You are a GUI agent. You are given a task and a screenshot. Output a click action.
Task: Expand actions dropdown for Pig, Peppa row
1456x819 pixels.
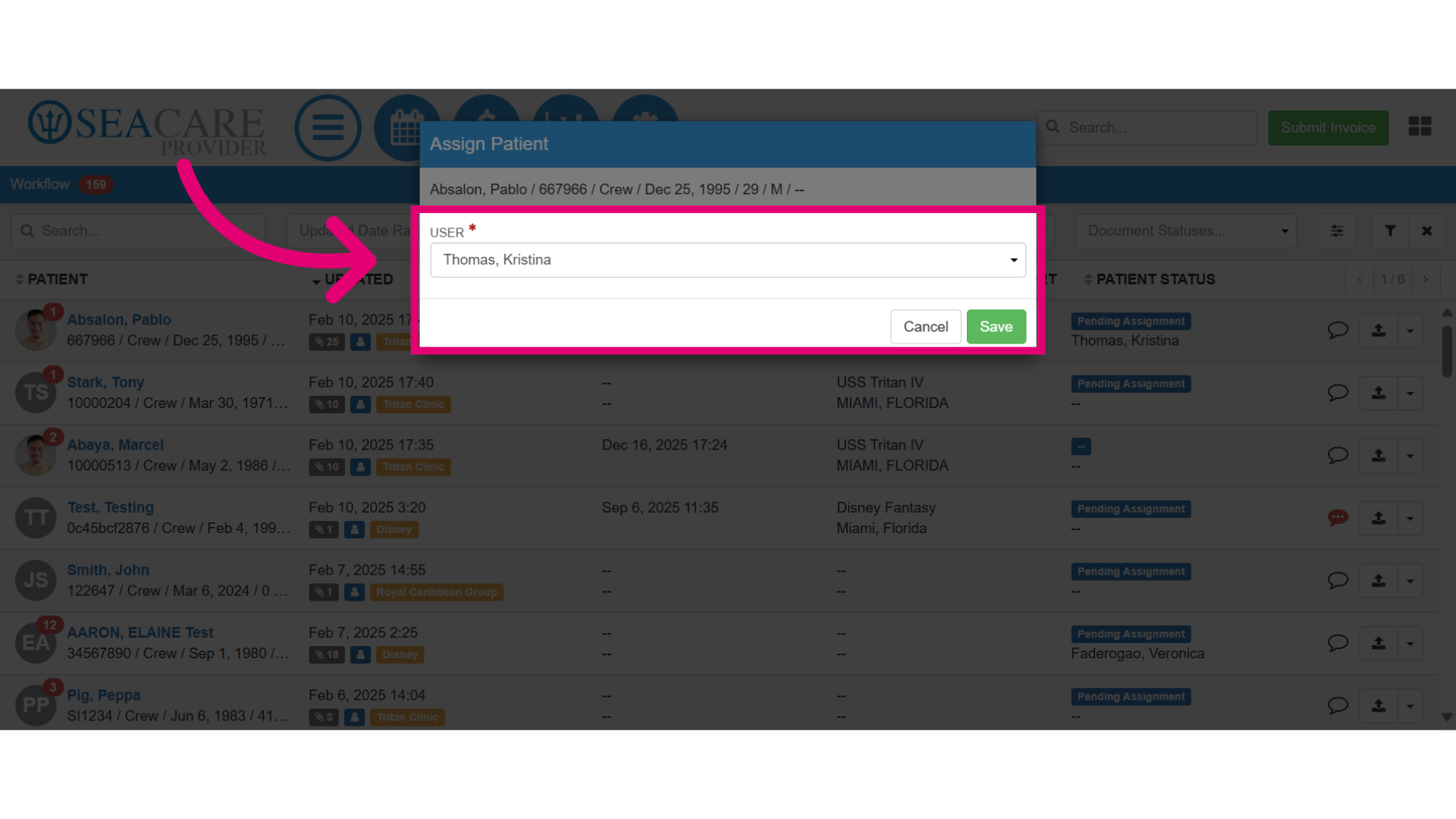point(1410,706)
